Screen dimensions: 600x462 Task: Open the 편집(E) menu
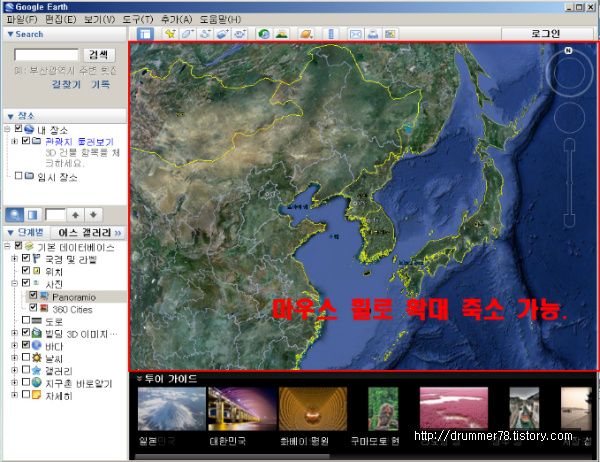point(60,19)
